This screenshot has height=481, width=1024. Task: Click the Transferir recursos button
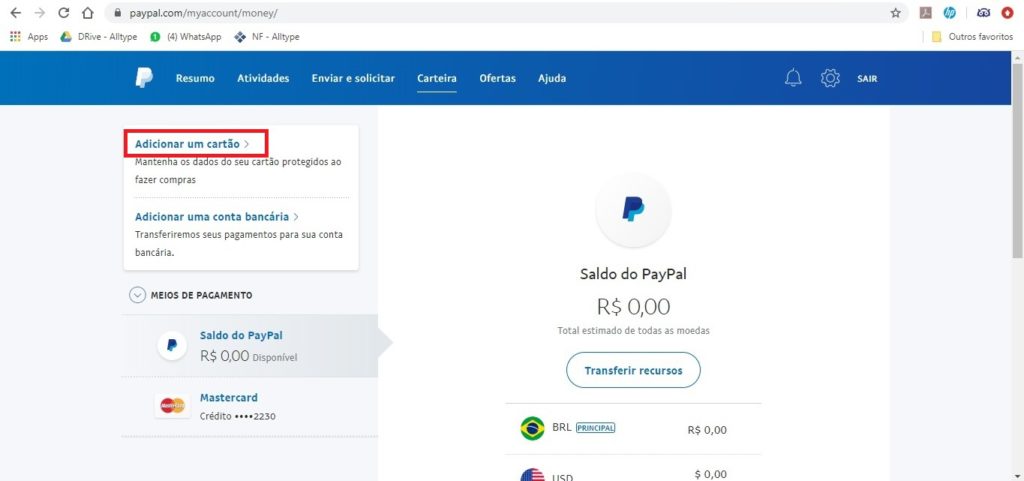[x=633, y=371]
